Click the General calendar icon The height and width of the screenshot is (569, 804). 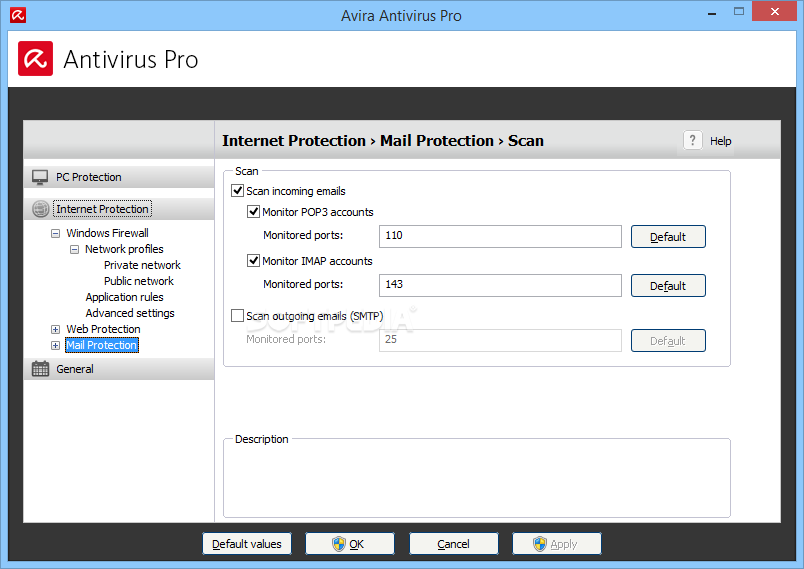[x=41, y=369]
